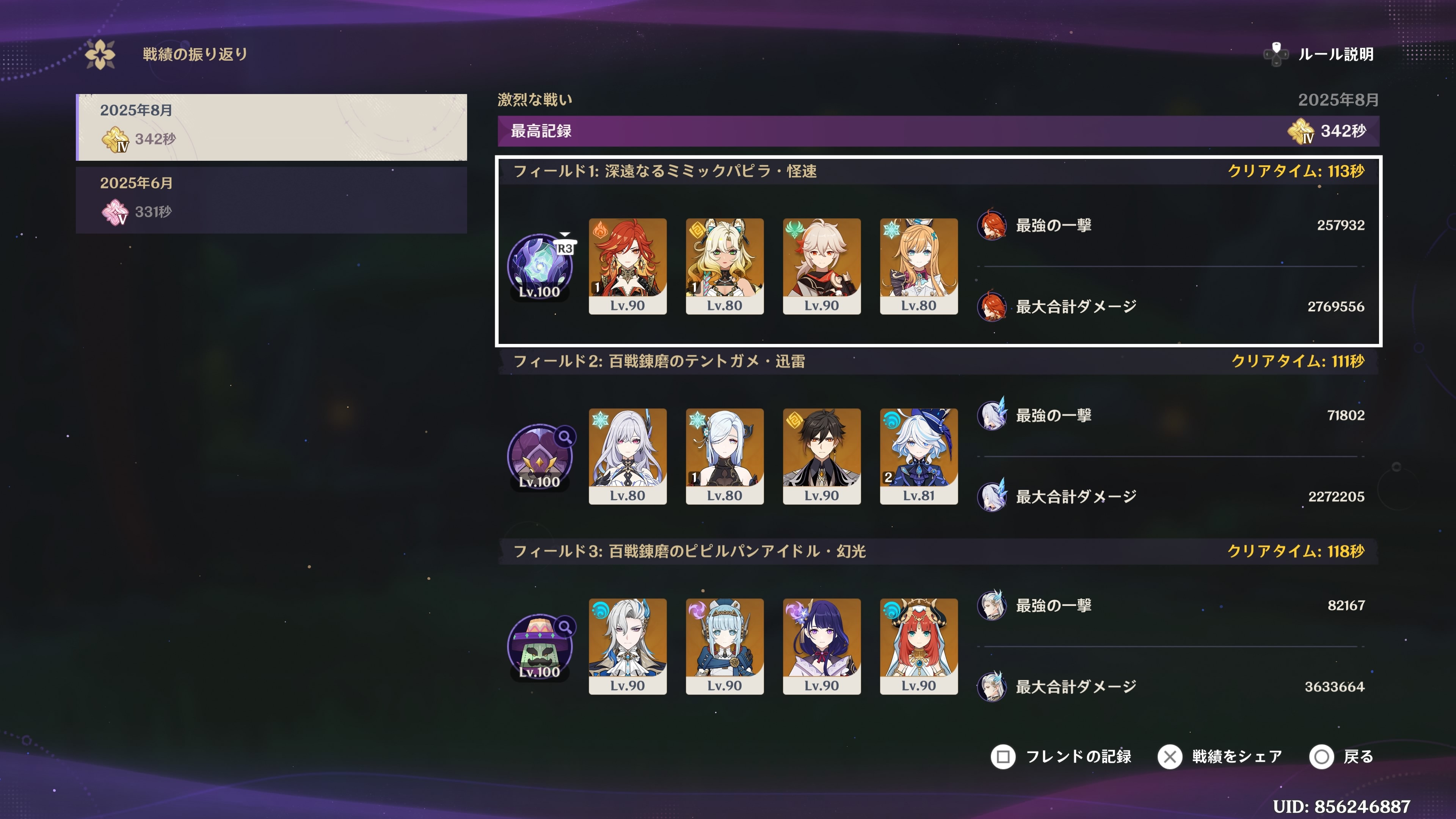Viewport: 1456px width, 819px height.
Task: Click the magnifier icon on Field 2 boss
Action: click(x=565, y=436)
